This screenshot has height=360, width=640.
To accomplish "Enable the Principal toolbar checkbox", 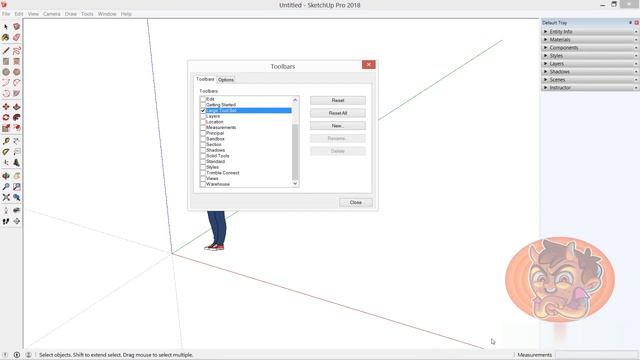I will (203, 133).
